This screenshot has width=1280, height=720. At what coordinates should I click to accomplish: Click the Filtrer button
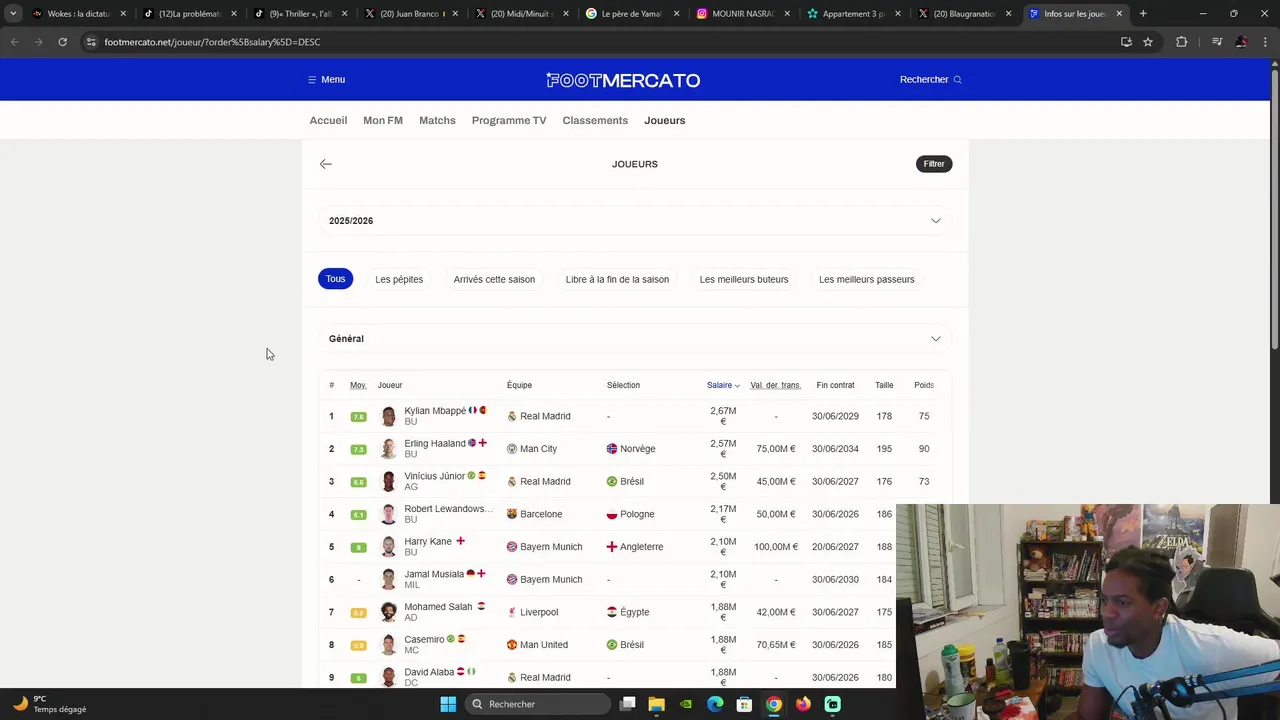(x=934, y=164)
